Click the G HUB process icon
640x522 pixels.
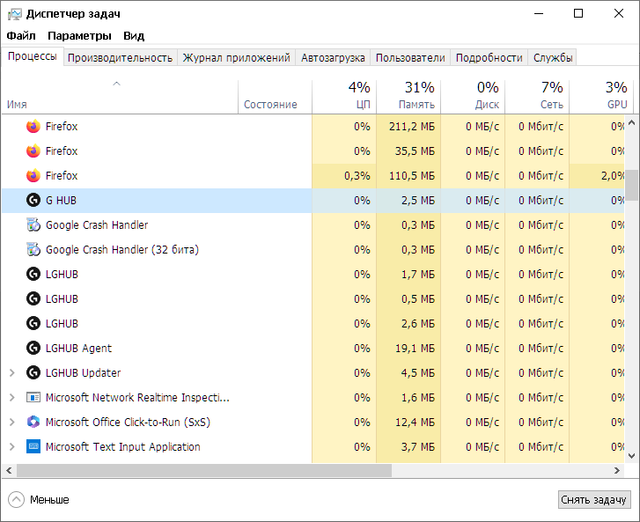pos(33,200)
